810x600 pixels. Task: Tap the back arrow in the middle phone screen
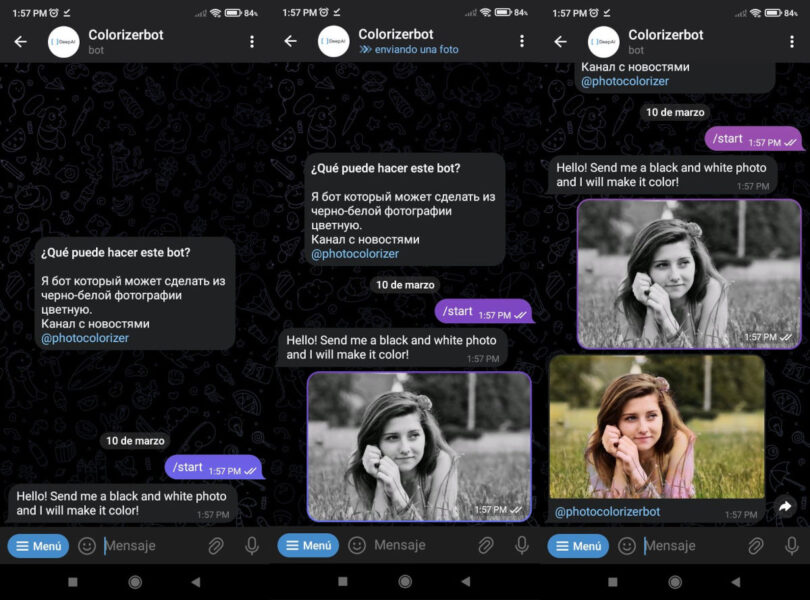click(x=291, y=41)
